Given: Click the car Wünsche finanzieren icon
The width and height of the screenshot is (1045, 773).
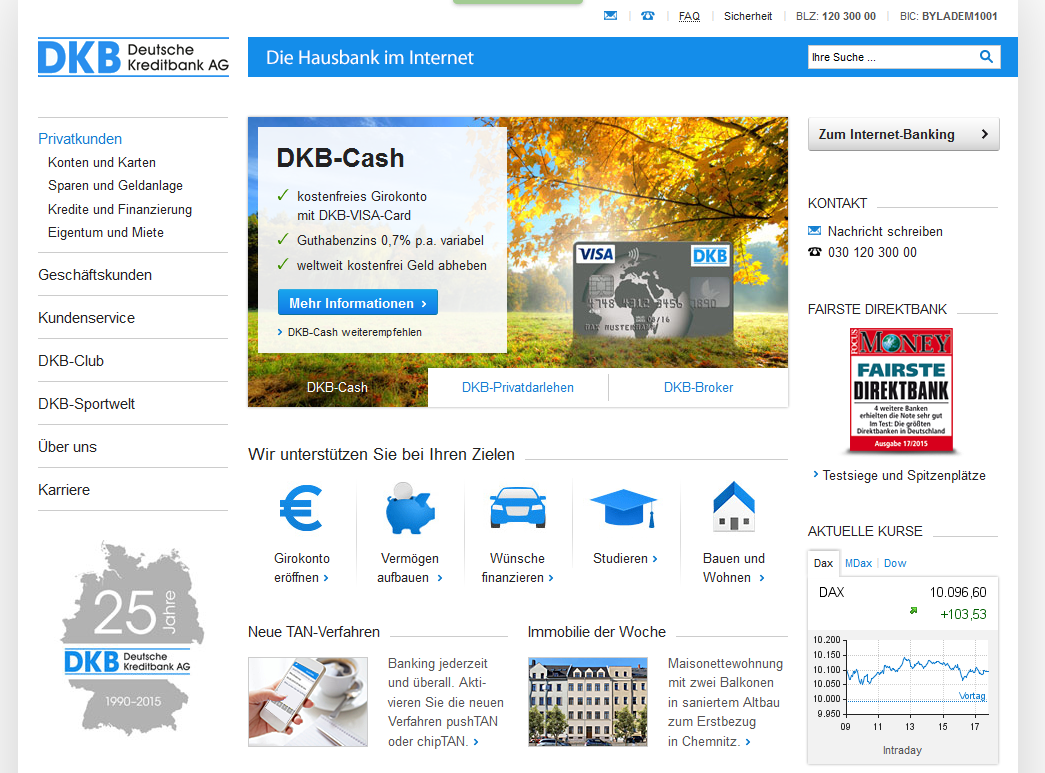Looking at the screenshot, I should tap(518, 508).
